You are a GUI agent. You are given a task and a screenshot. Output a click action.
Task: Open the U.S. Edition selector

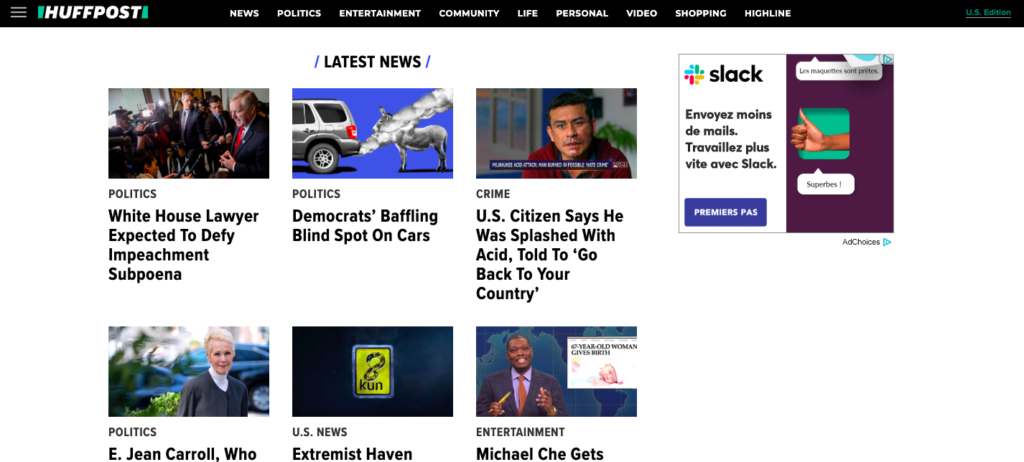click(988, 13)
